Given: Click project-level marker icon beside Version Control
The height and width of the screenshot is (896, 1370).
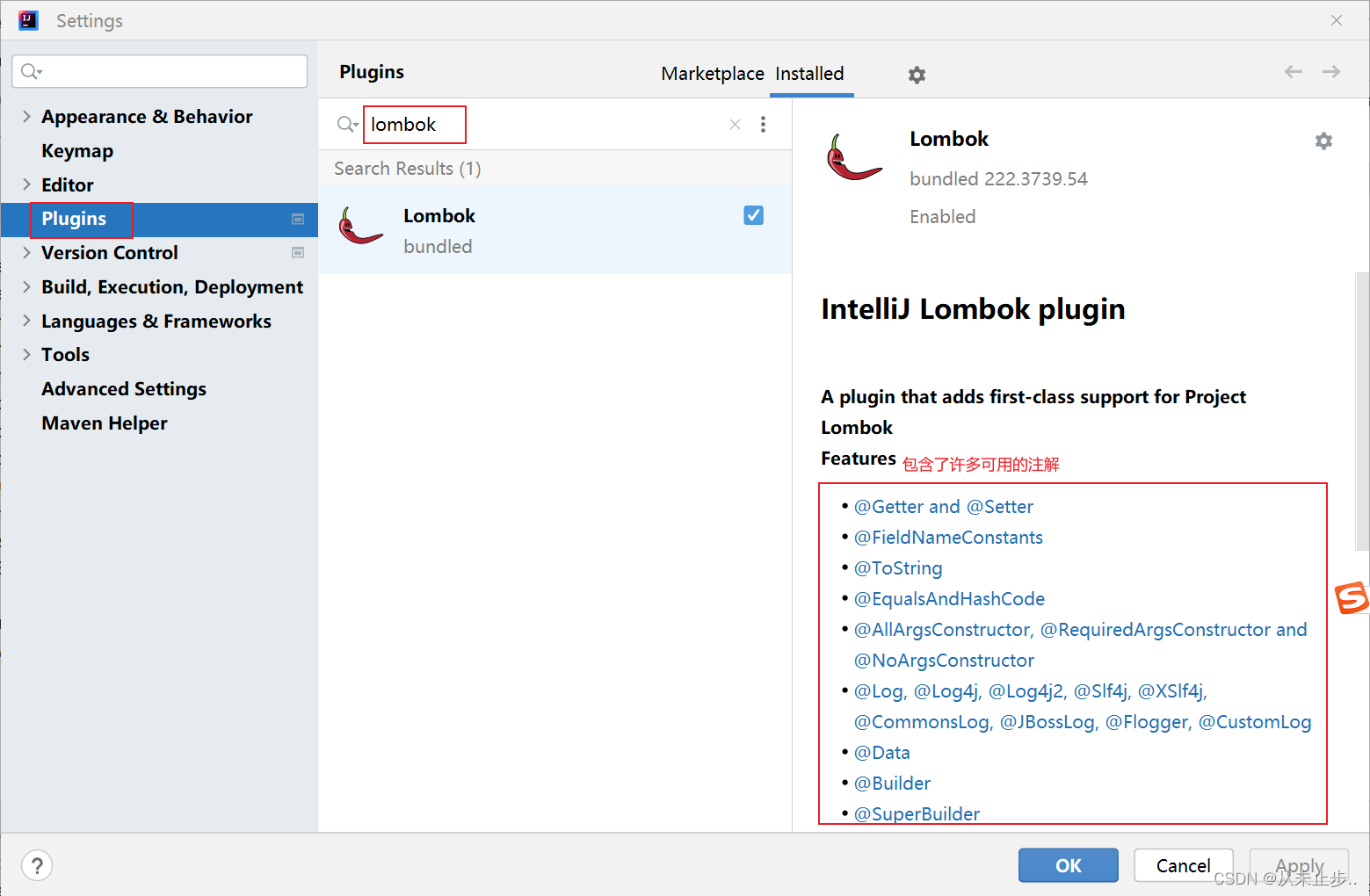Looking at the screenshot, I should point(298,253).
